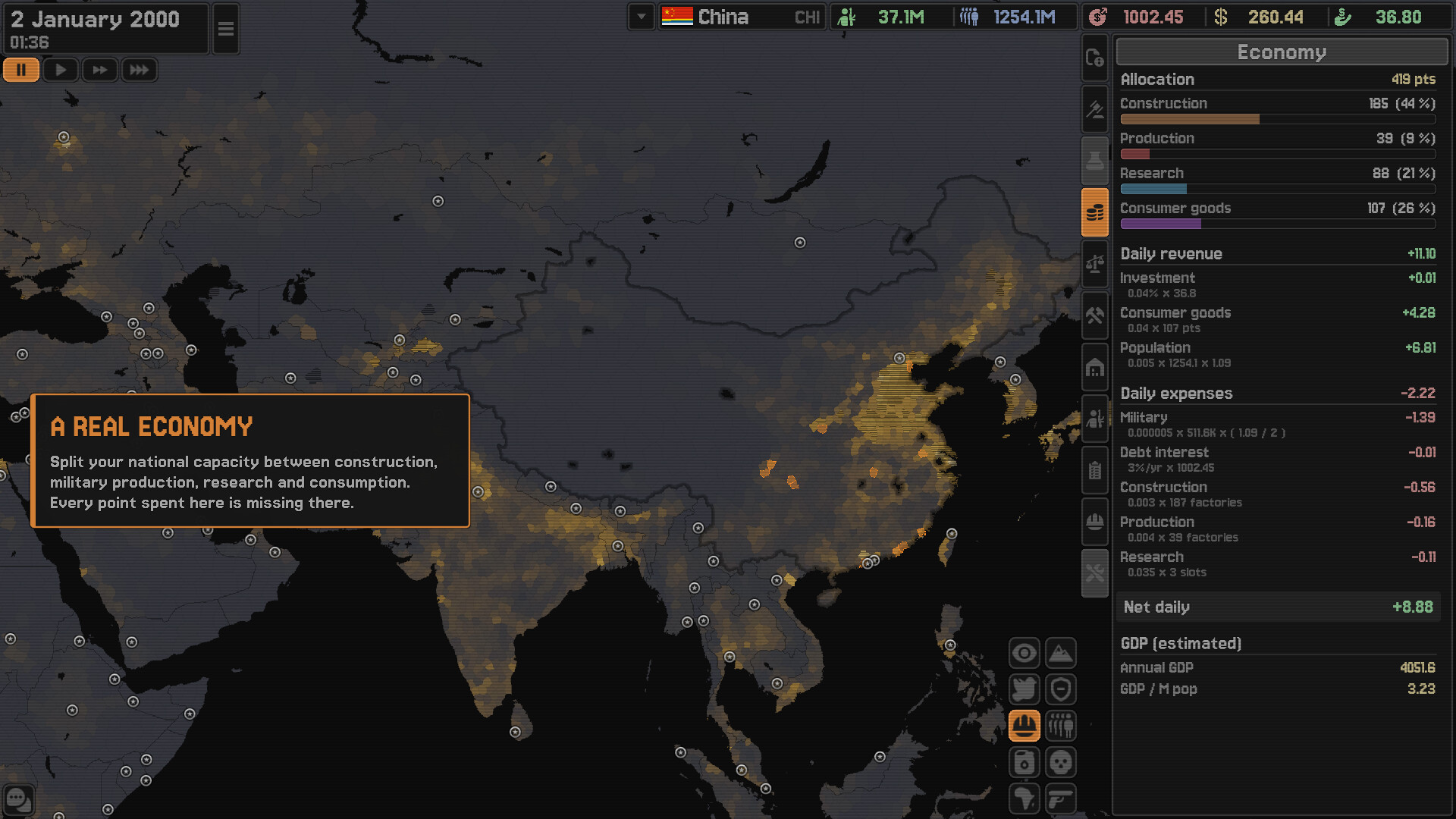Open the crossed tools sidebar panel

pyautogui.click(x=1094, y=573)
